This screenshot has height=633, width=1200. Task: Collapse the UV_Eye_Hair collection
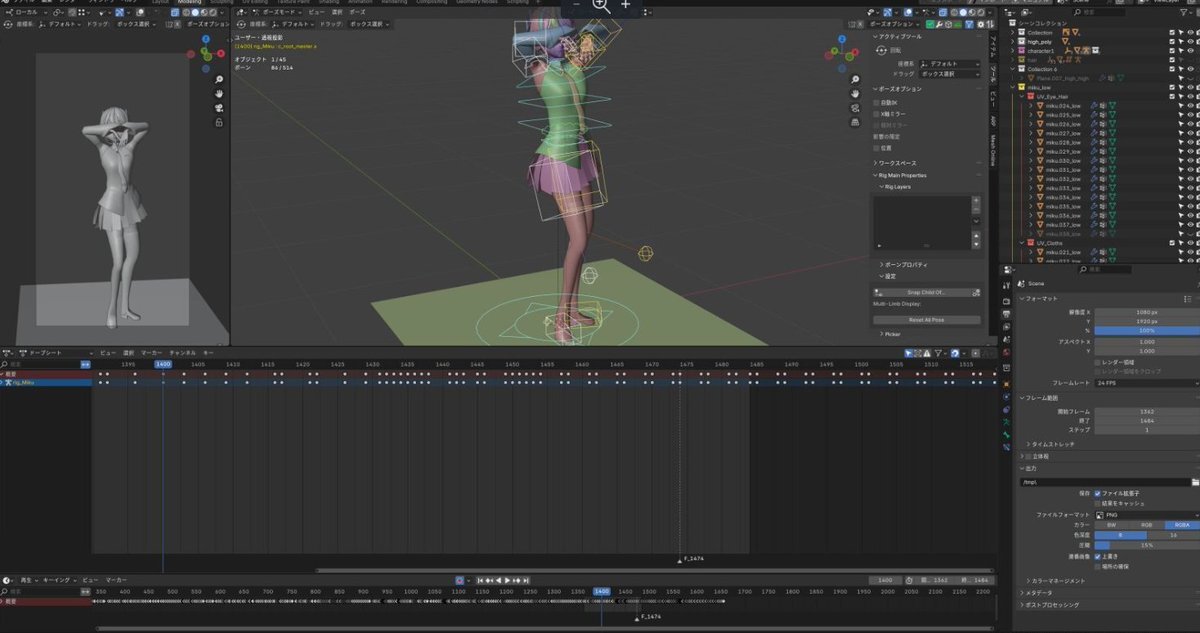click(1022, 96)
